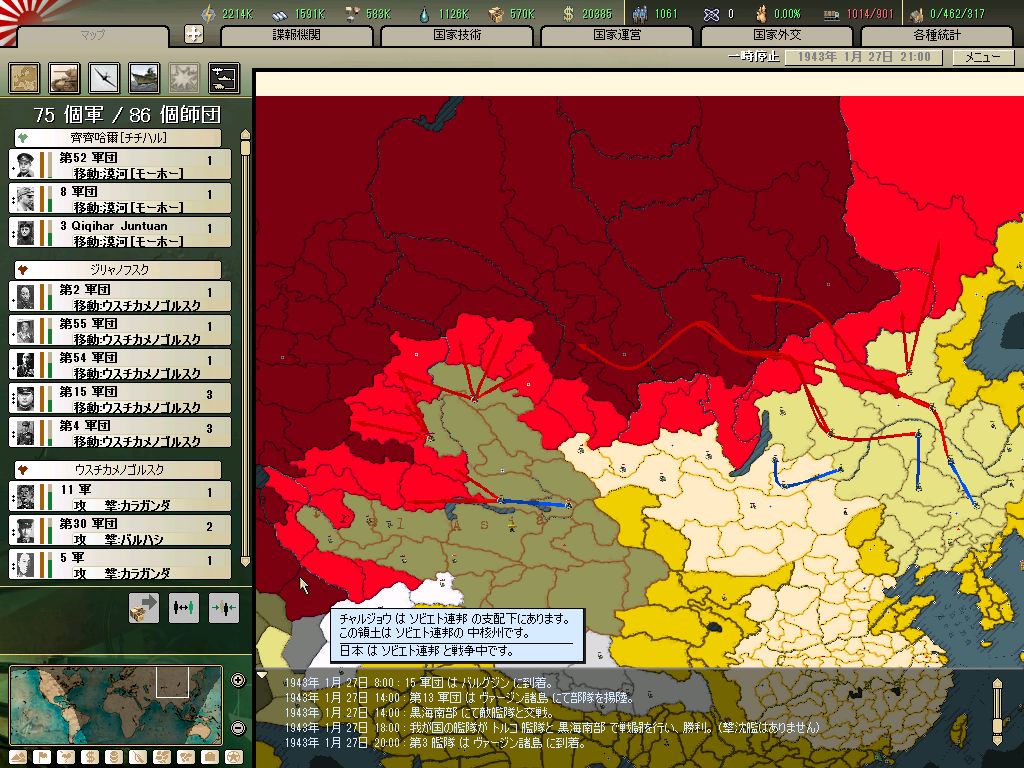Collapse the 齊齊哈爾[チチハル] province group header
The width and height of the screenshot is (1024, 768).
(x=118, y=138)
